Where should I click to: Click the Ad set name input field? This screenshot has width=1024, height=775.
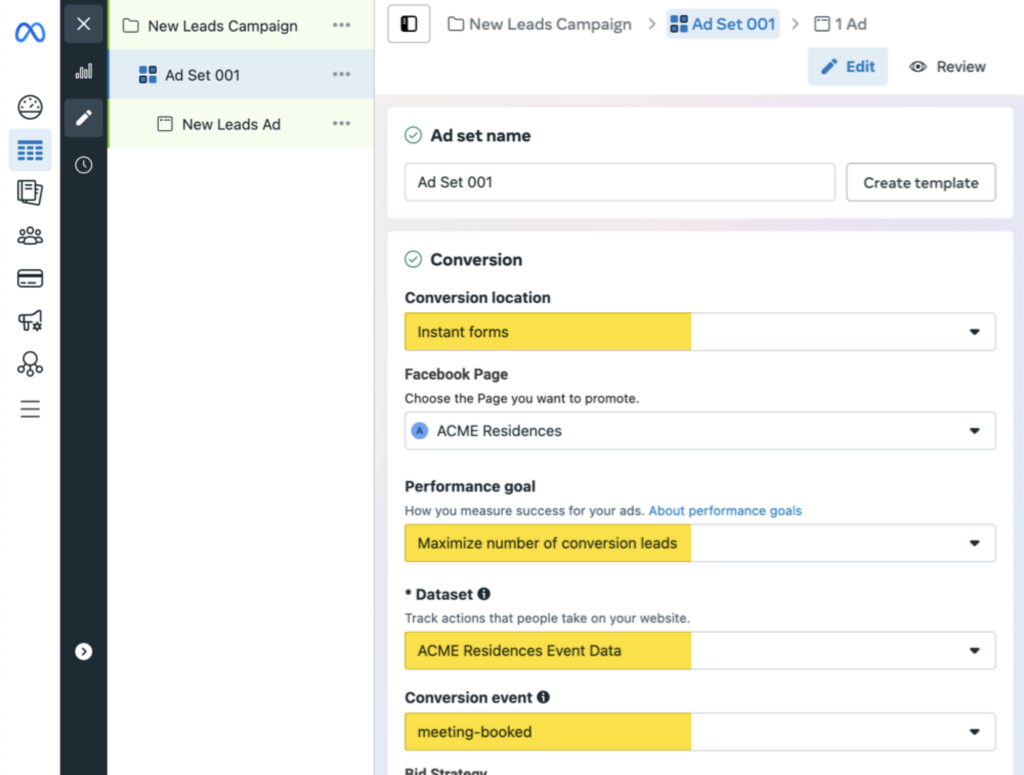pyautogui.click(x=620, y=182)
